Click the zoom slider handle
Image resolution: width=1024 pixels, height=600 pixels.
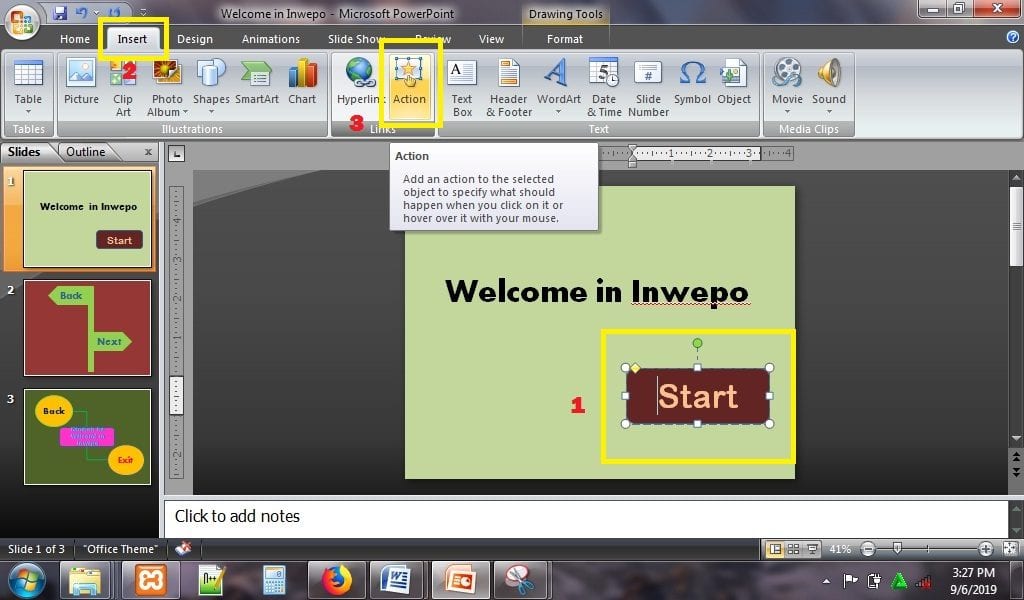click(898, 549)
